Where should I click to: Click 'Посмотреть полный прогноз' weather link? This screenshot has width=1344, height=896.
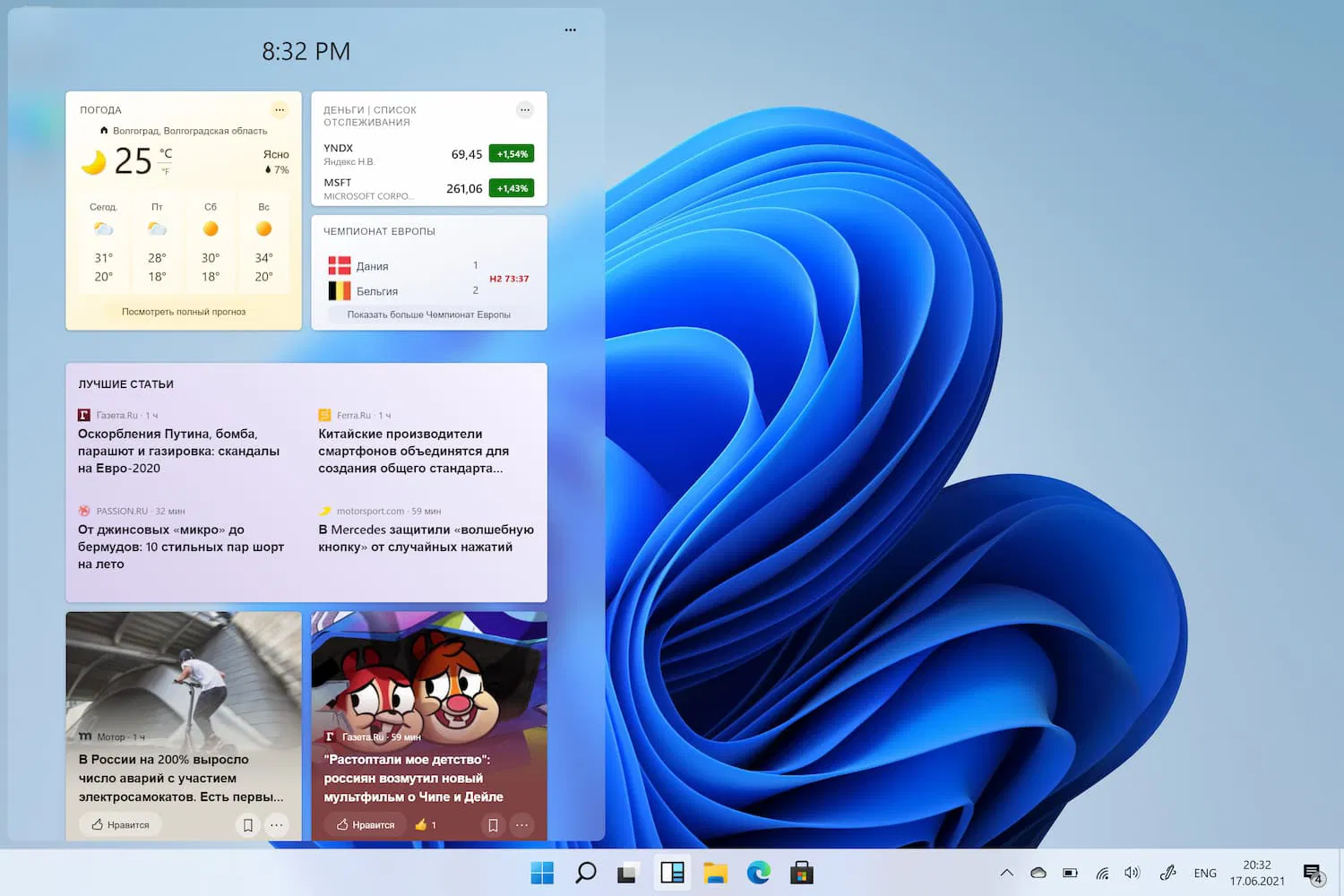click(184, 312)
